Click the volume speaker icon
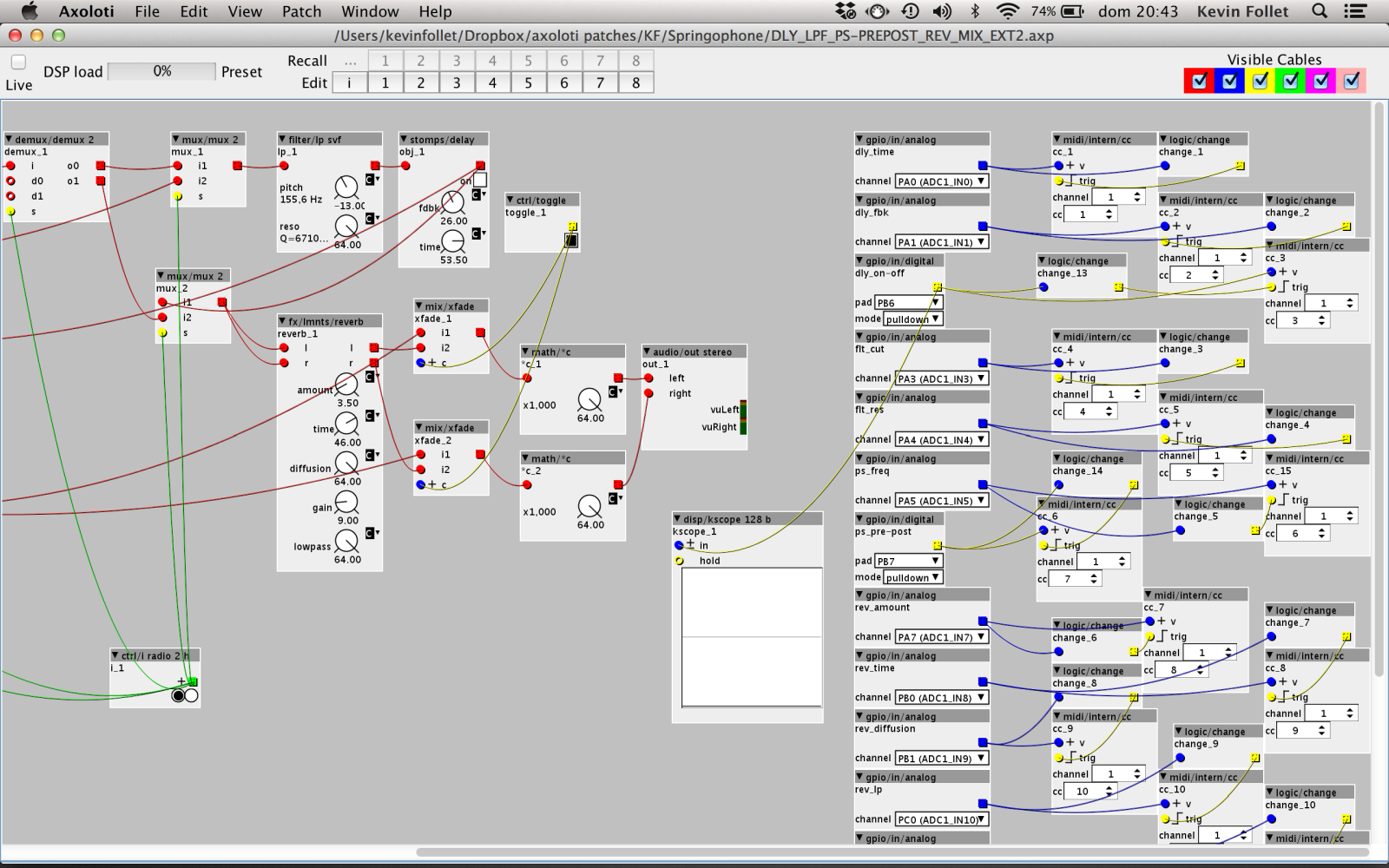 coord(942,11)
